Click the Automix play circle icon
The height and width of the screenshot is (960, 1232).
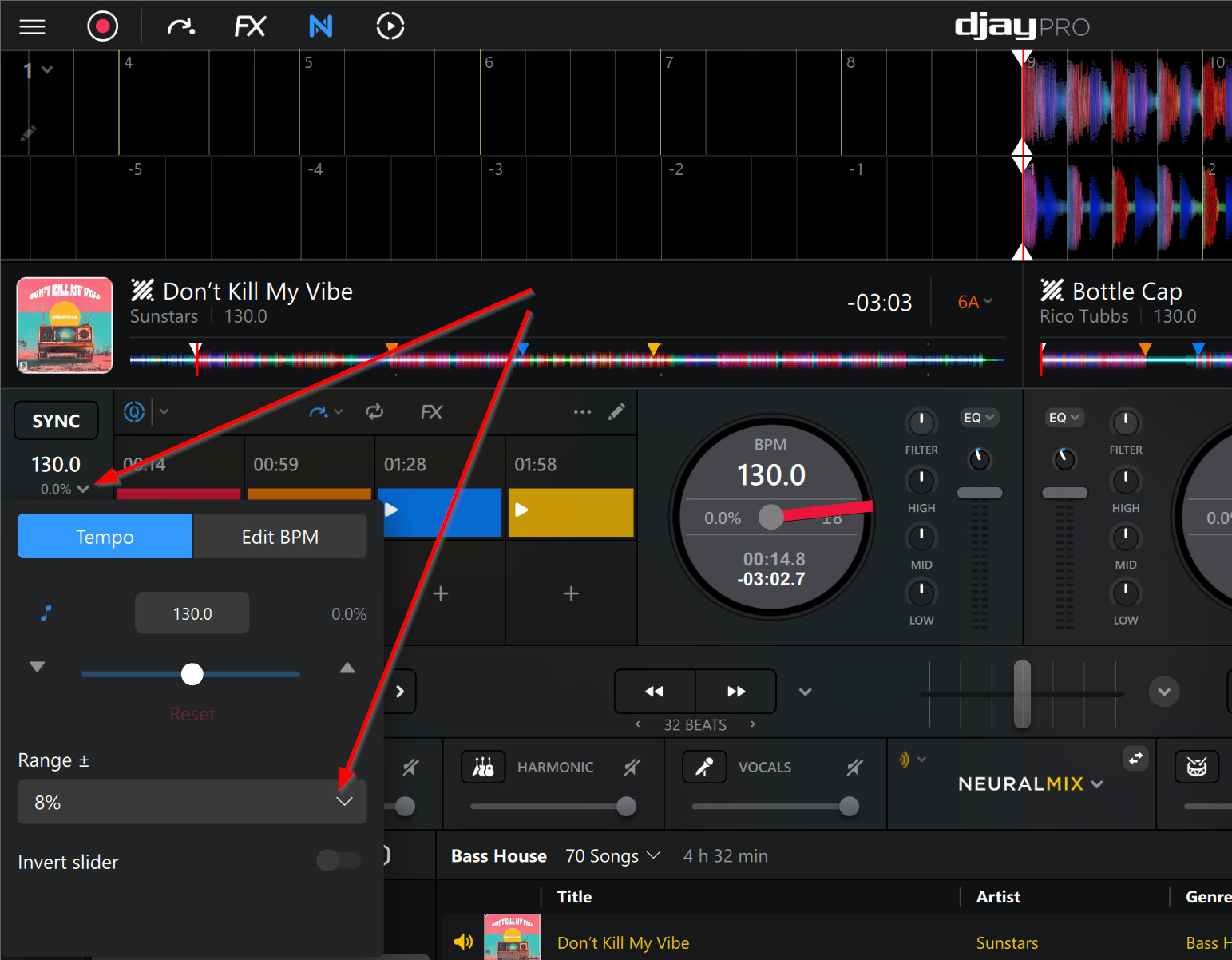coord(390,26)
